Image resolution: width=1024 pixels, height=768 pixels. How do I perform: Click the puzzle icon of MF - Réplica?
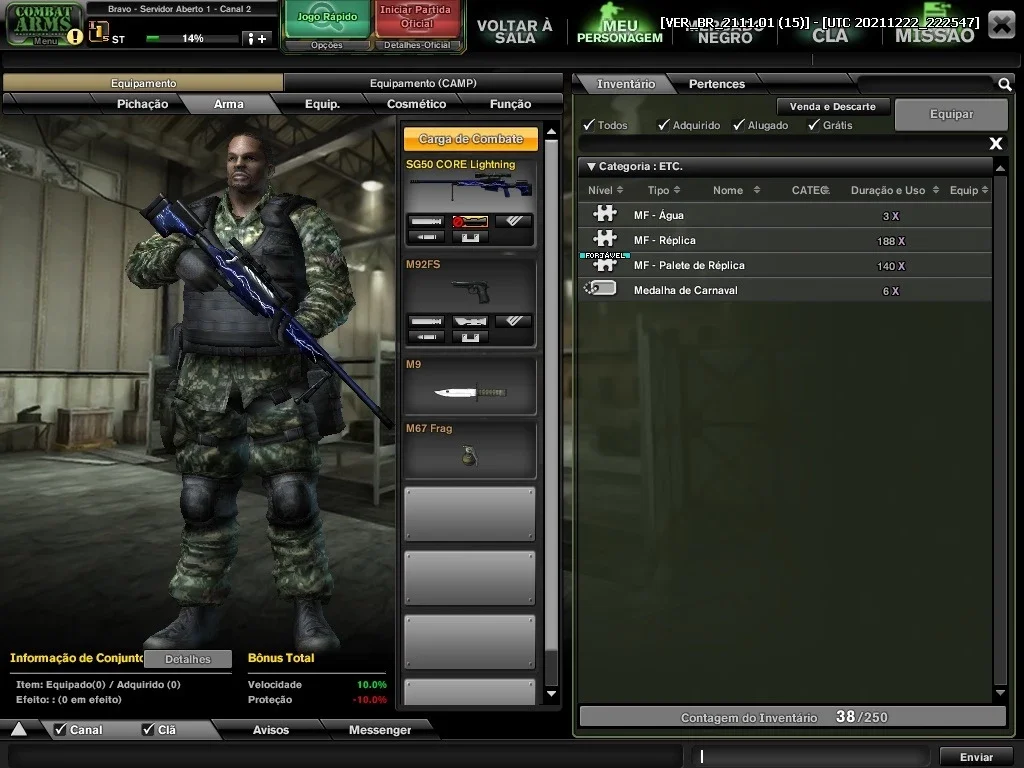[x=605, y=239]
